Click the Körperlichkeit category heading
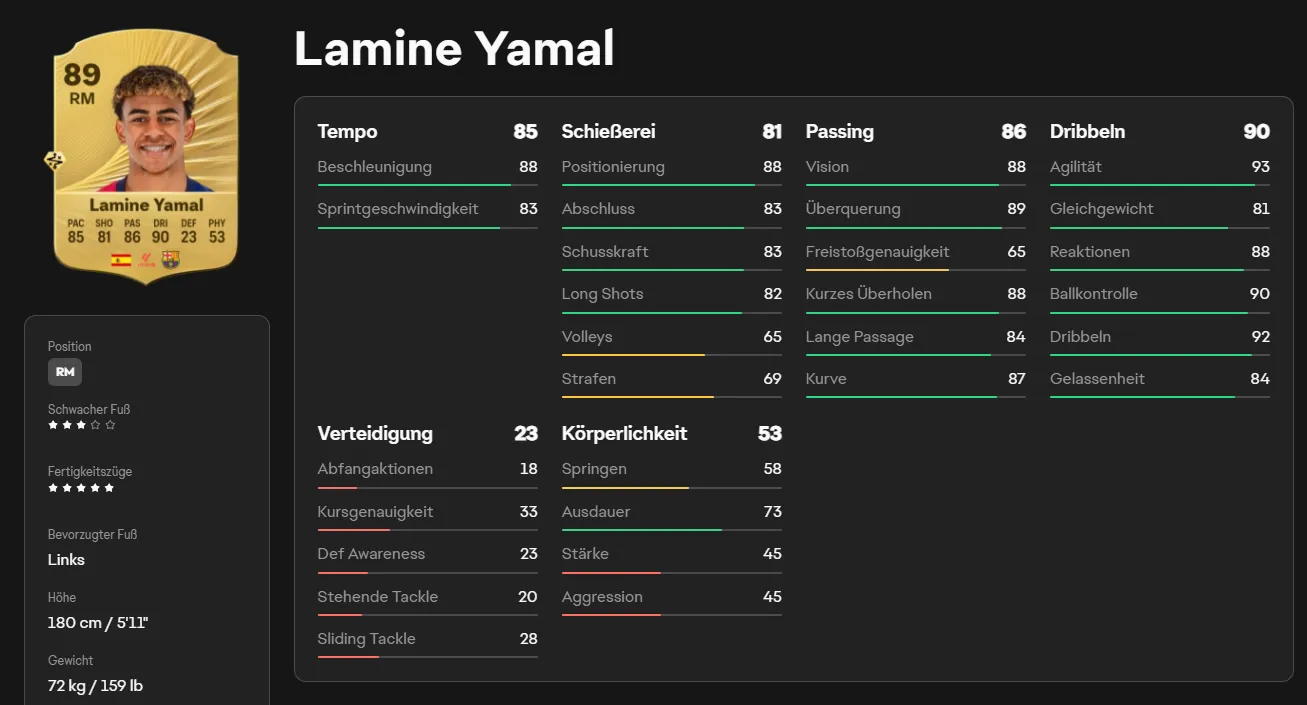This screenshot has width=1307, height=705. point(625,433)
